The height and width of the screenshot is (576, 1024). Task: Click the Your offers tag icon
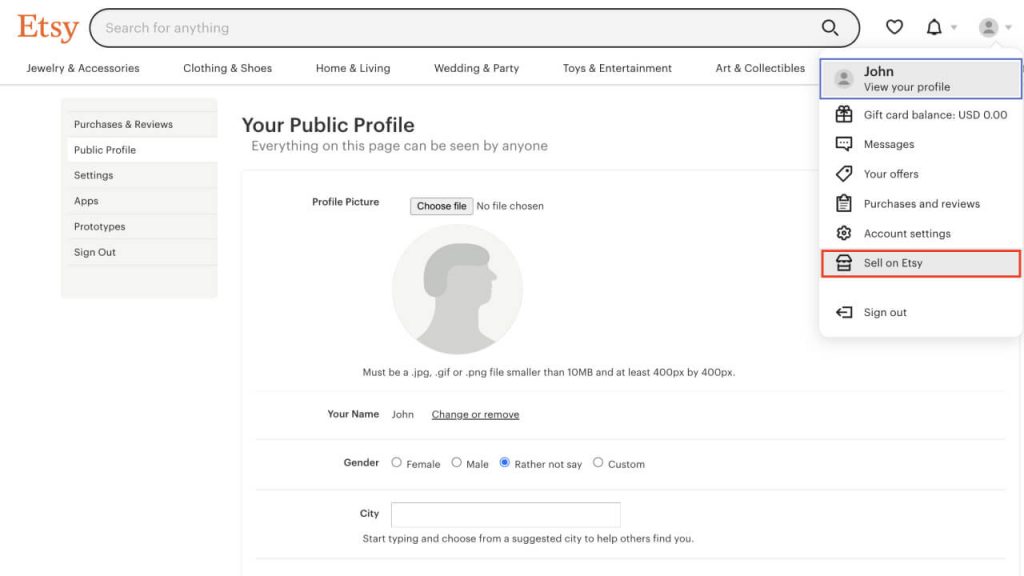coord(844,174)
